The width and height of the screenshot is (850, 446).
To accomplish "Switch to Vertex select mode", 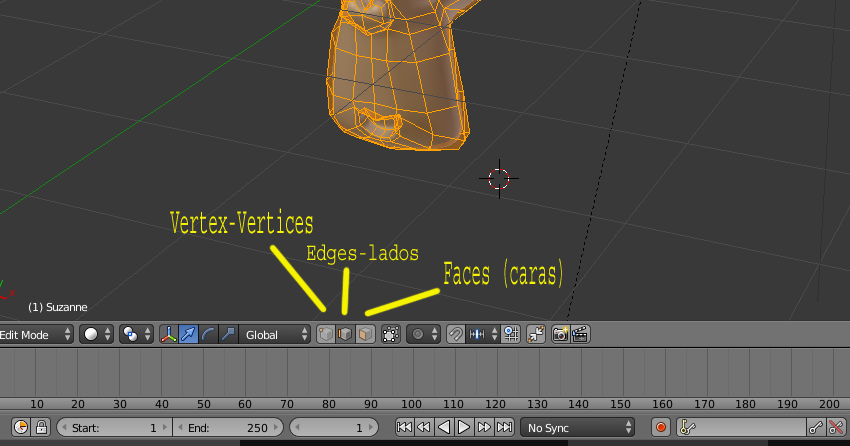I will [x=326, y=334].
